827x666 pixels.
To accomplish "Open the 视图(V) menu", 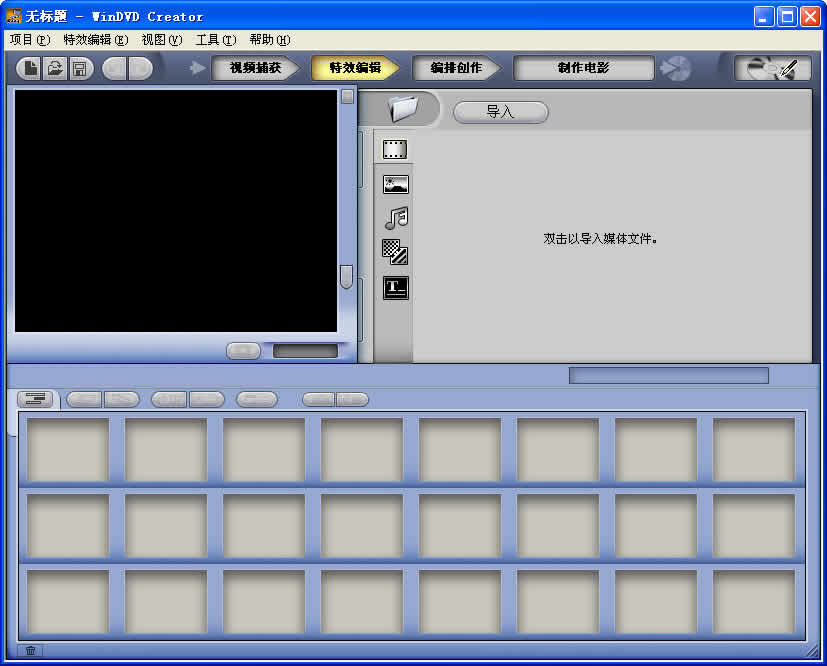I will click(x=162, y=40).
